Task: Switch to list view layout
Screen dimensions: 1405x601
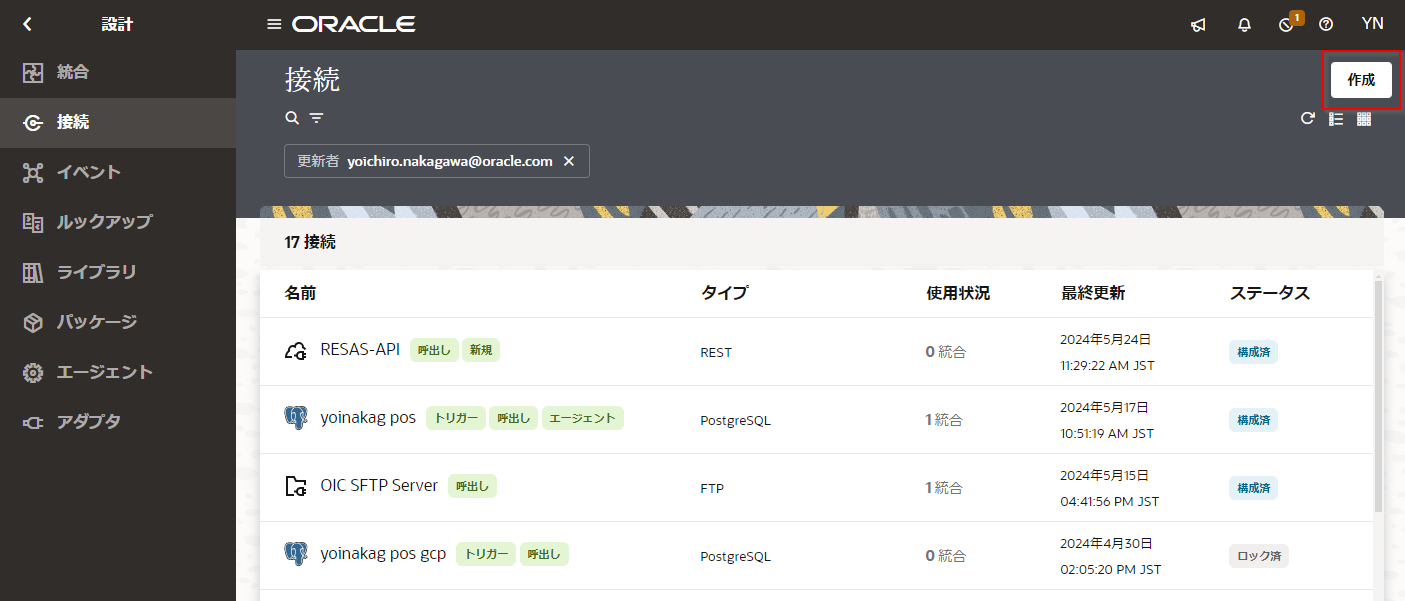Action: (x=1335, y=119)
